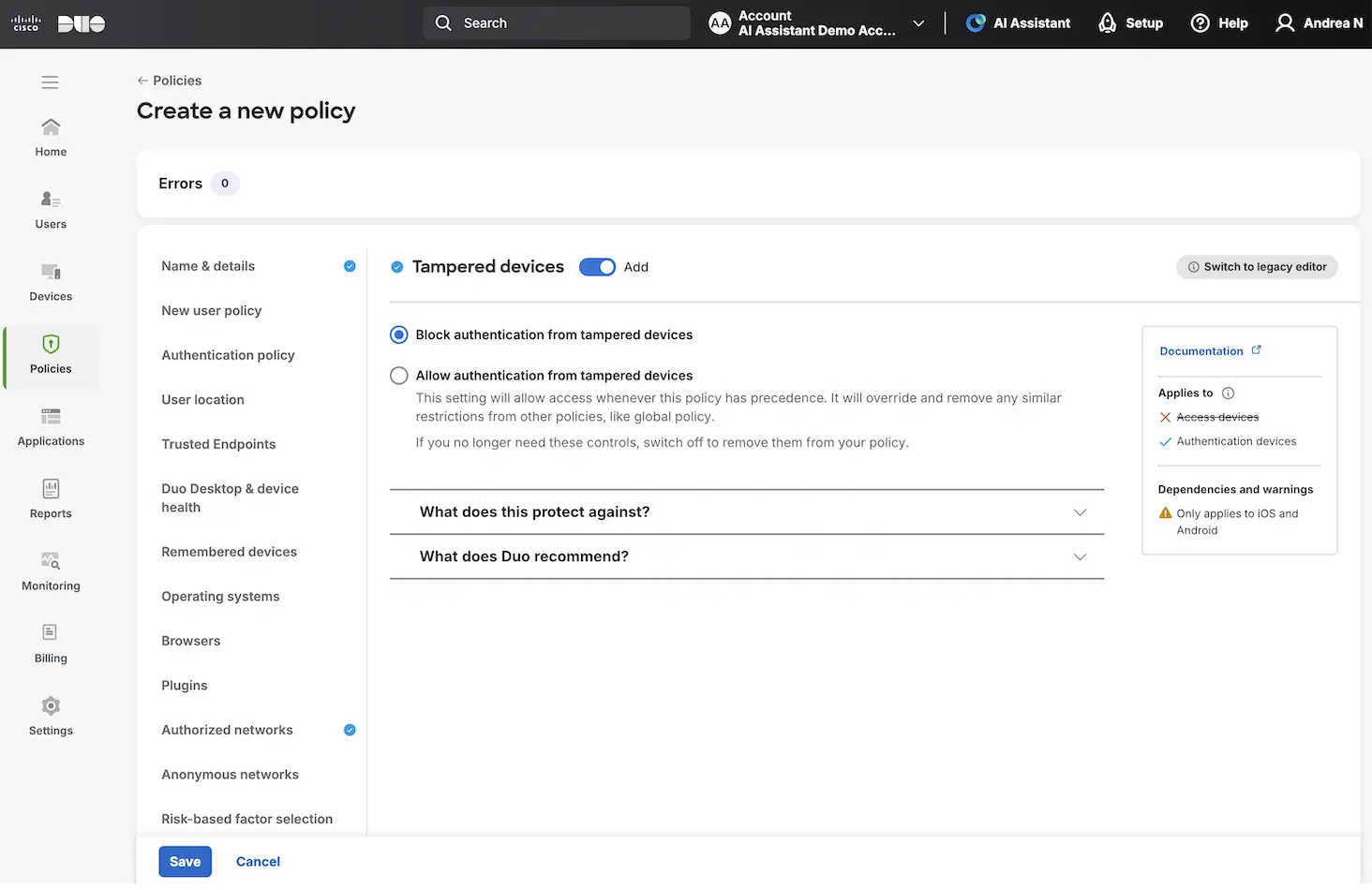Image resolution: width=1372 pixels, height=890 pixels.
Task: Navigate to Applications via the sidebar icon
Action: pyautogui.click(x=50, y=426)
